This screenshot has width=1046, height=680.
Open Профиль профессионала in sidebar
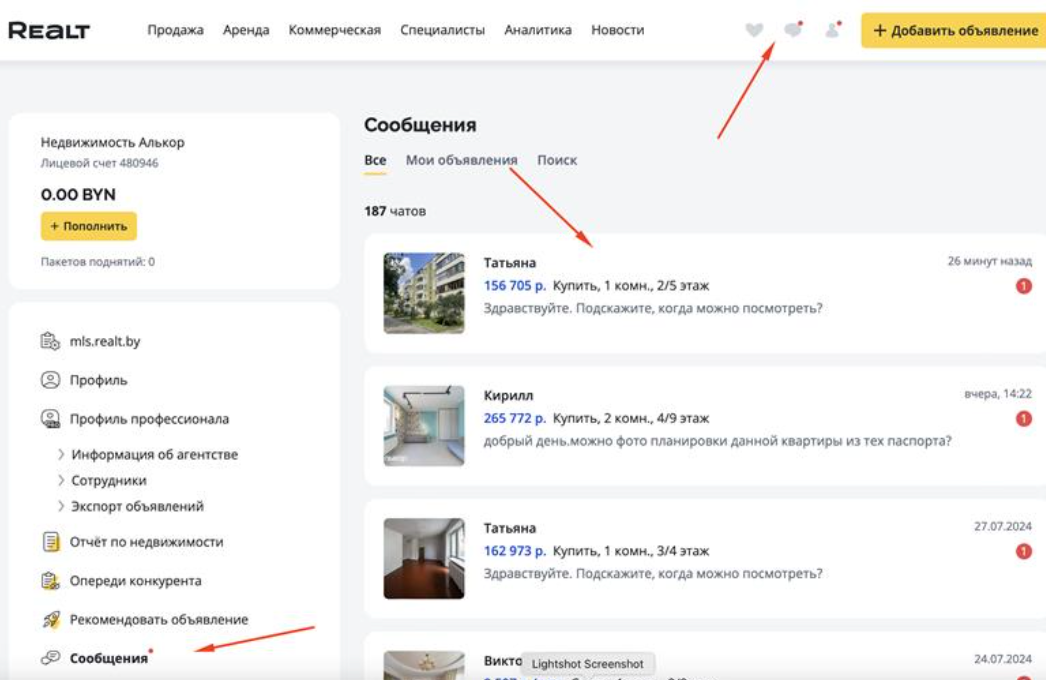pos(149,419)
